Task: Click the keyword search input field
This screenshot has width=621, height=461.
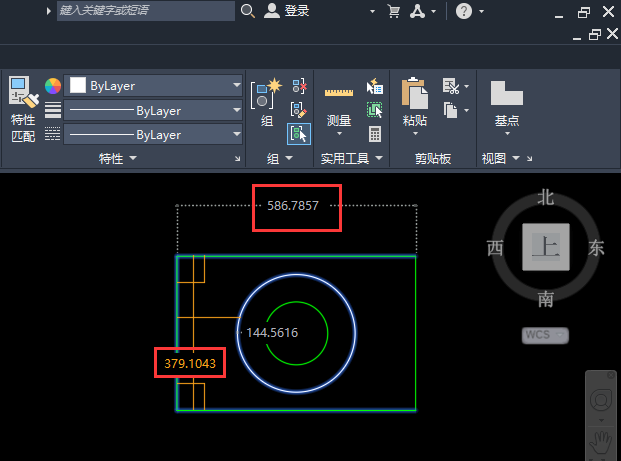Action: 146,11
